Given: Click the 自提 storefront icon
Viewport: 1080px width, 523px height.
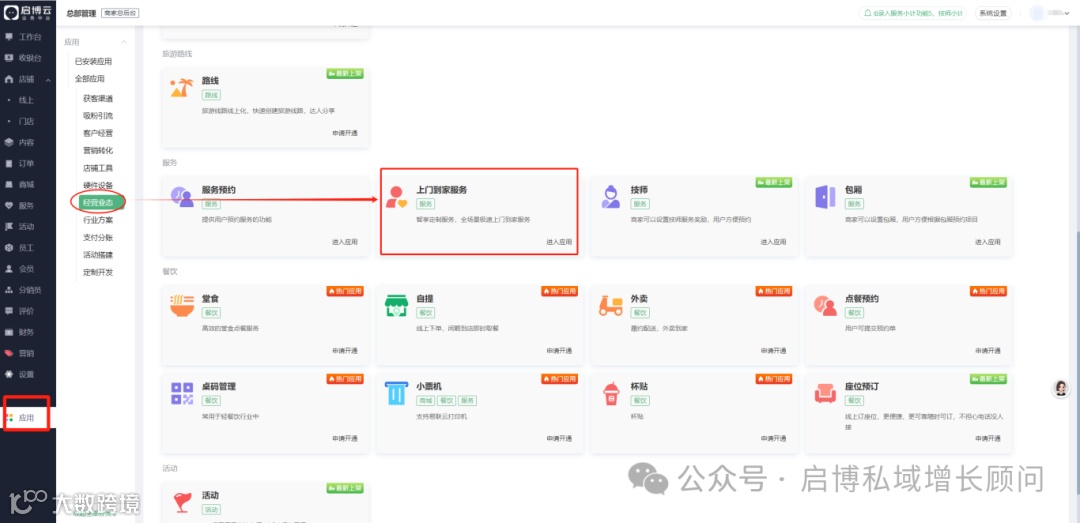Looking at the screenshot, I should pyautogui.click(x=396, y=306).
